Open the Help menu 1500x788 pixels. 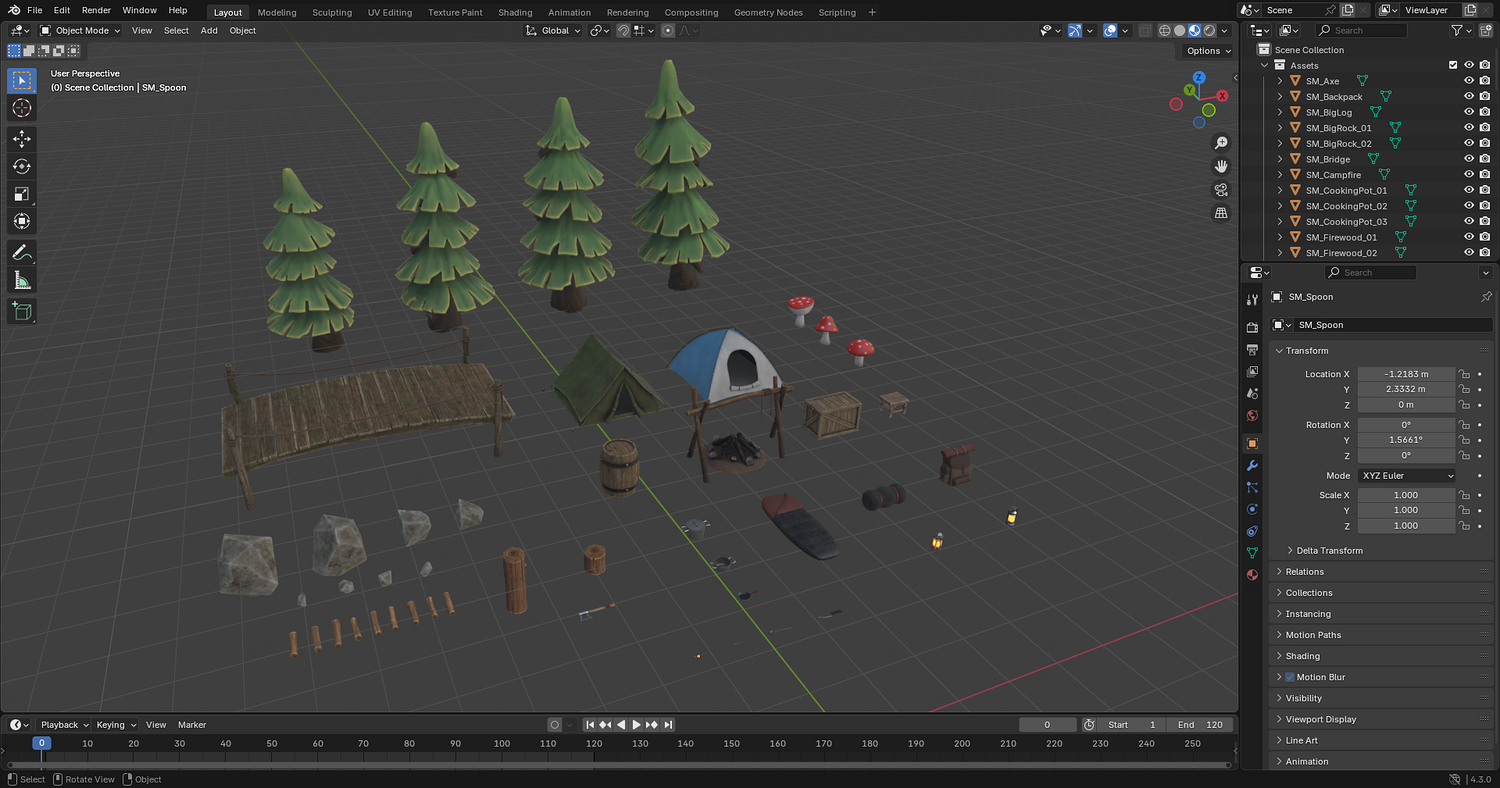point(177,10)
